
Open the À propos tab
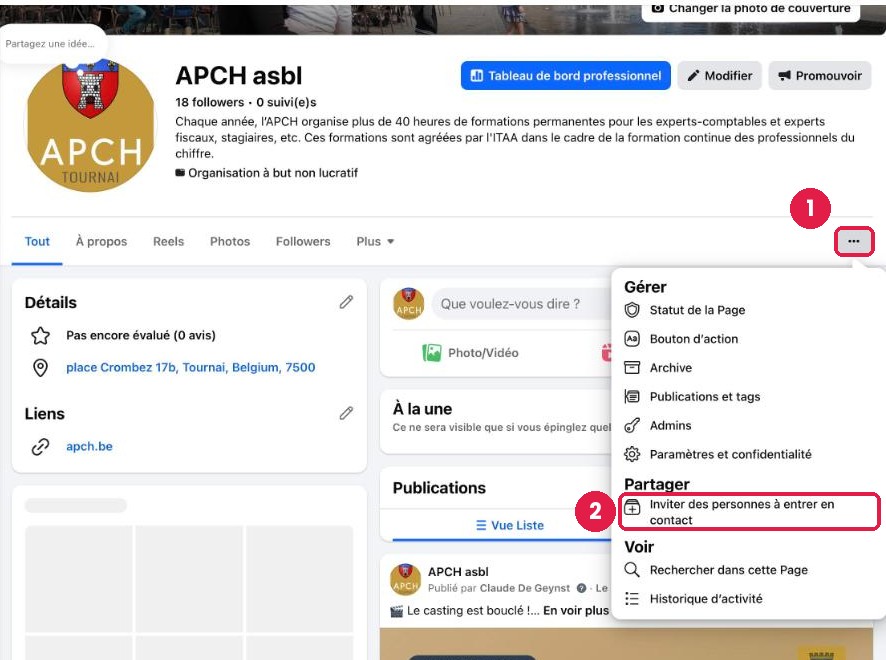click(x=101, y=241)
